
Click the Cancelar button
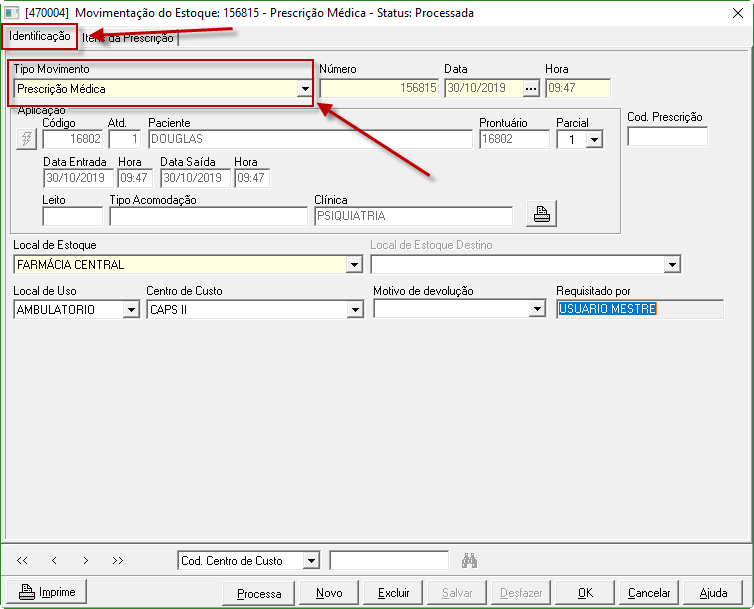tap(649, 593)
